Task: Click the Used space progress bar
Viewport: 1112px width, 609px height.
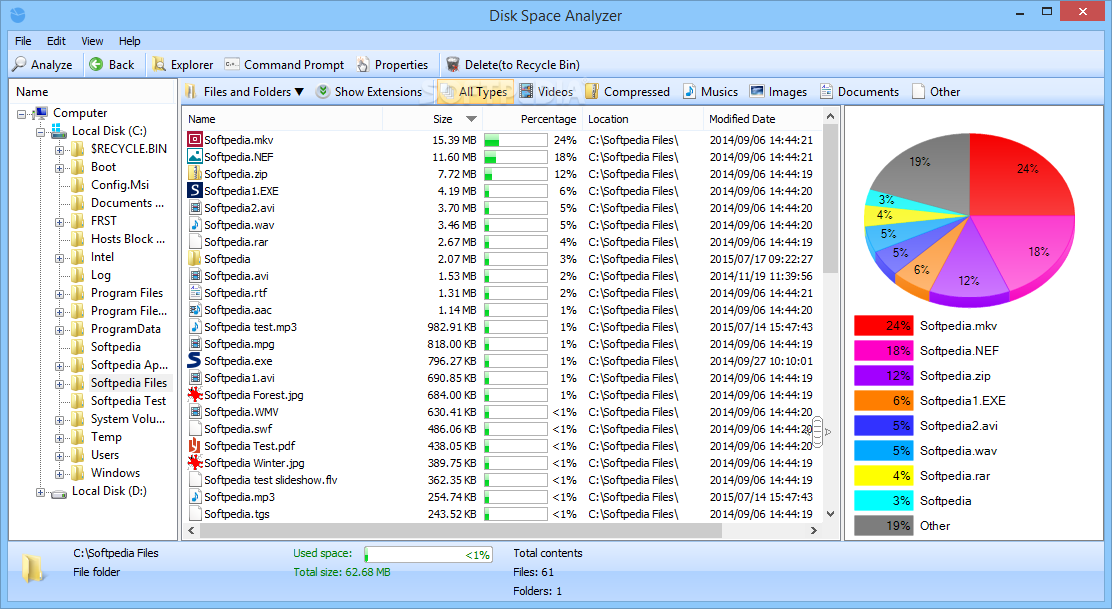Action: pos(428,554)
